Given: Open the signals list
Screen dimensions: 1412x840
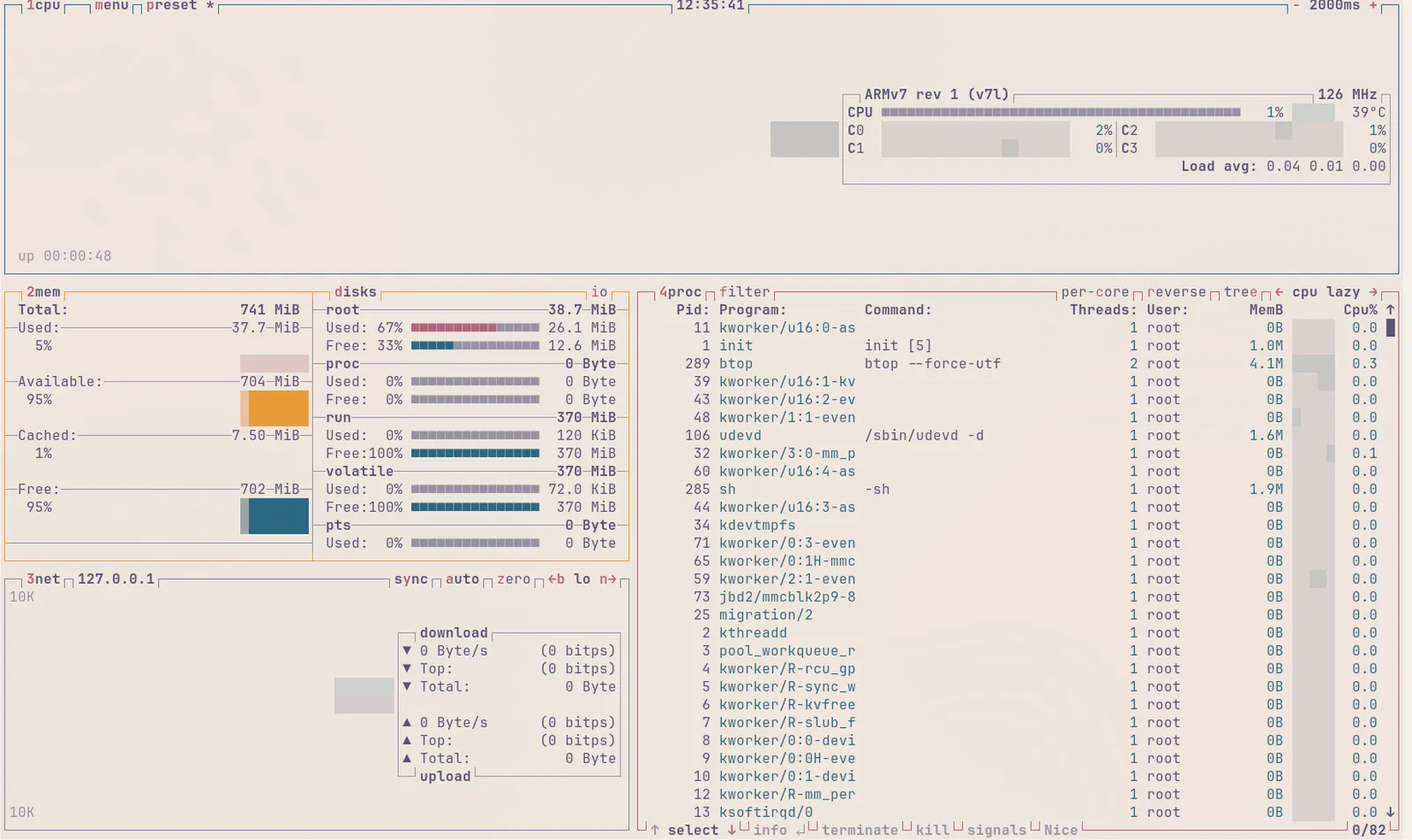Looking at the screenshot, I should pyautogui.click(x=996, y=830).
